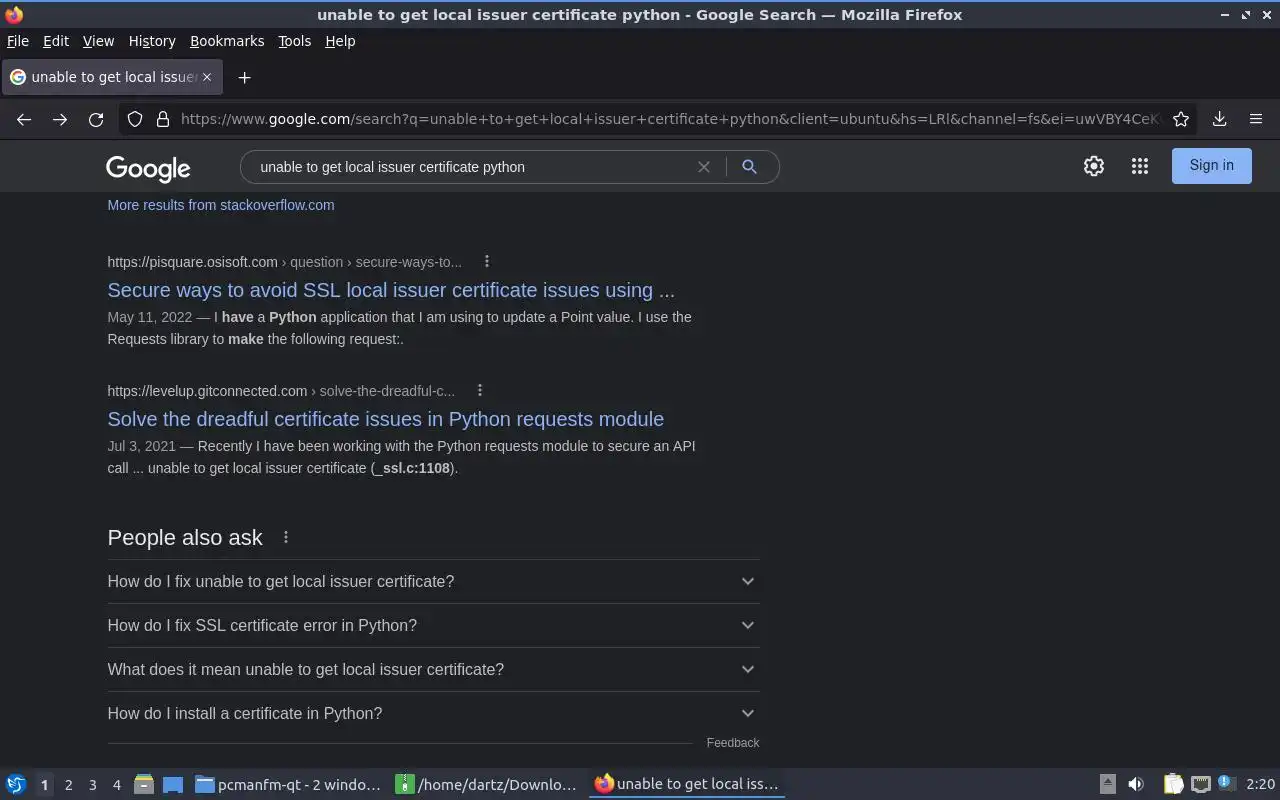Image resolution: width=1280 pixels, height=800 pixels.
Task: Open volume control in system tray
Action: pos(1136,784)
